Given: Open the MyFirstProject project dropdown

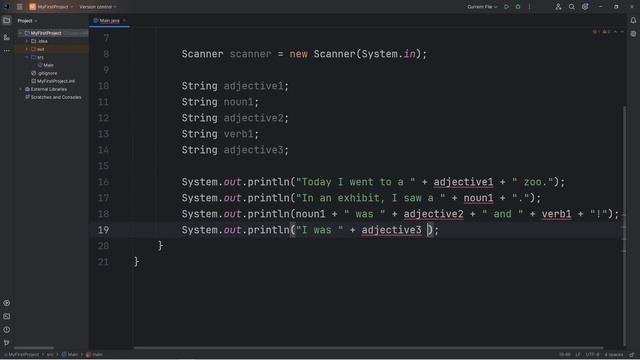Looking at the screenshot, I should 51,7.
